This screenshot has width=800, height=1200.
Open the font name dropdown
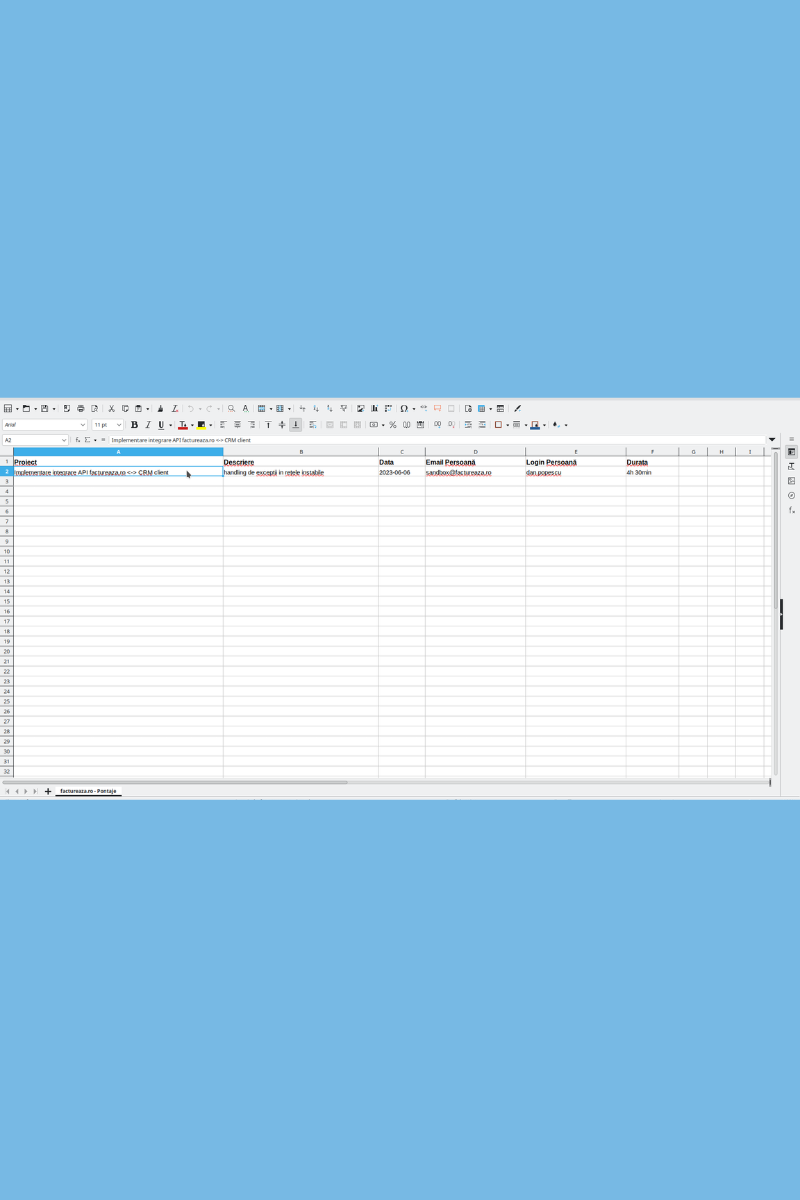(82, 424)
